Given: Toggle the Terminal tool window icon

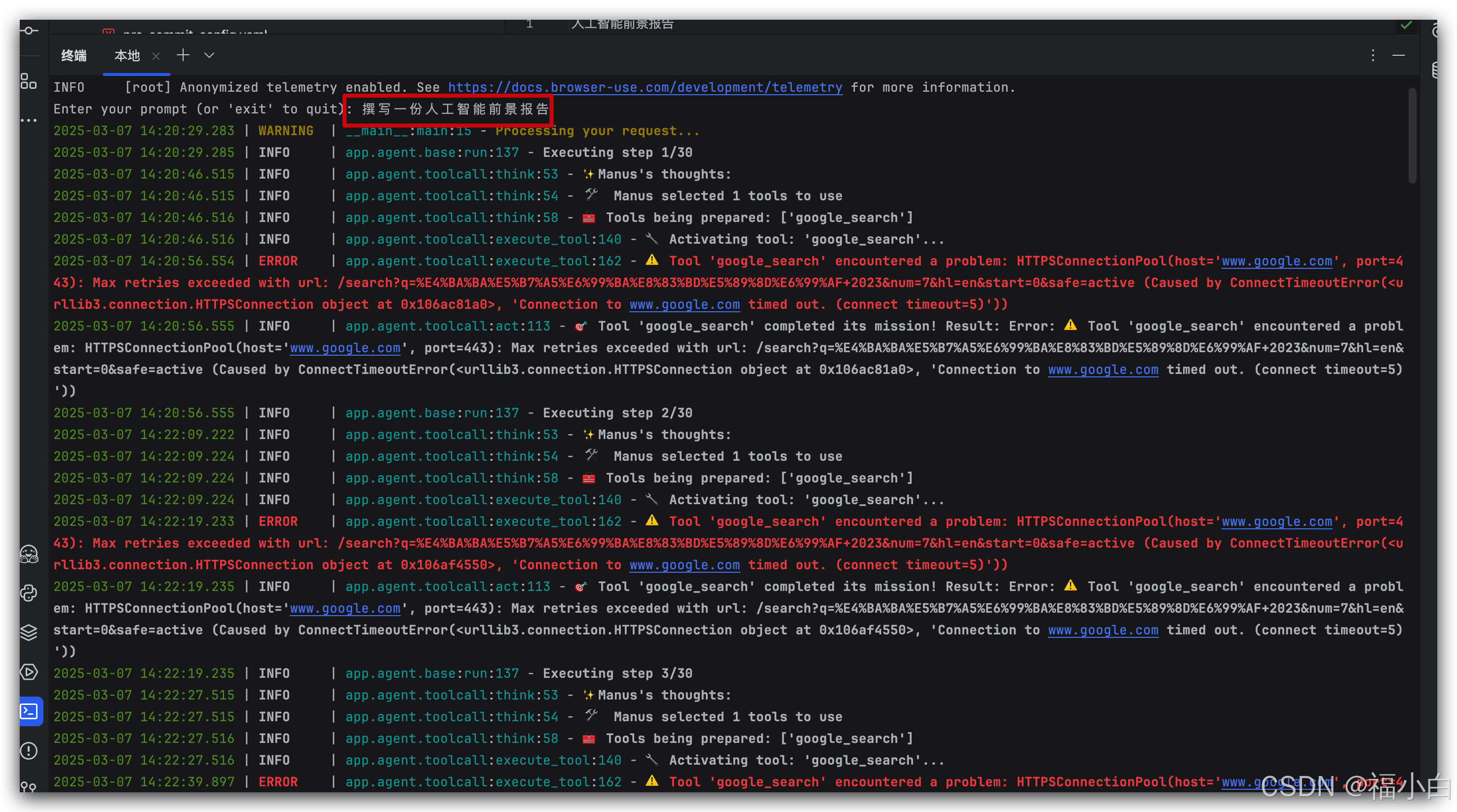Looking at the screenshot, I should click(x=30, y=711).
